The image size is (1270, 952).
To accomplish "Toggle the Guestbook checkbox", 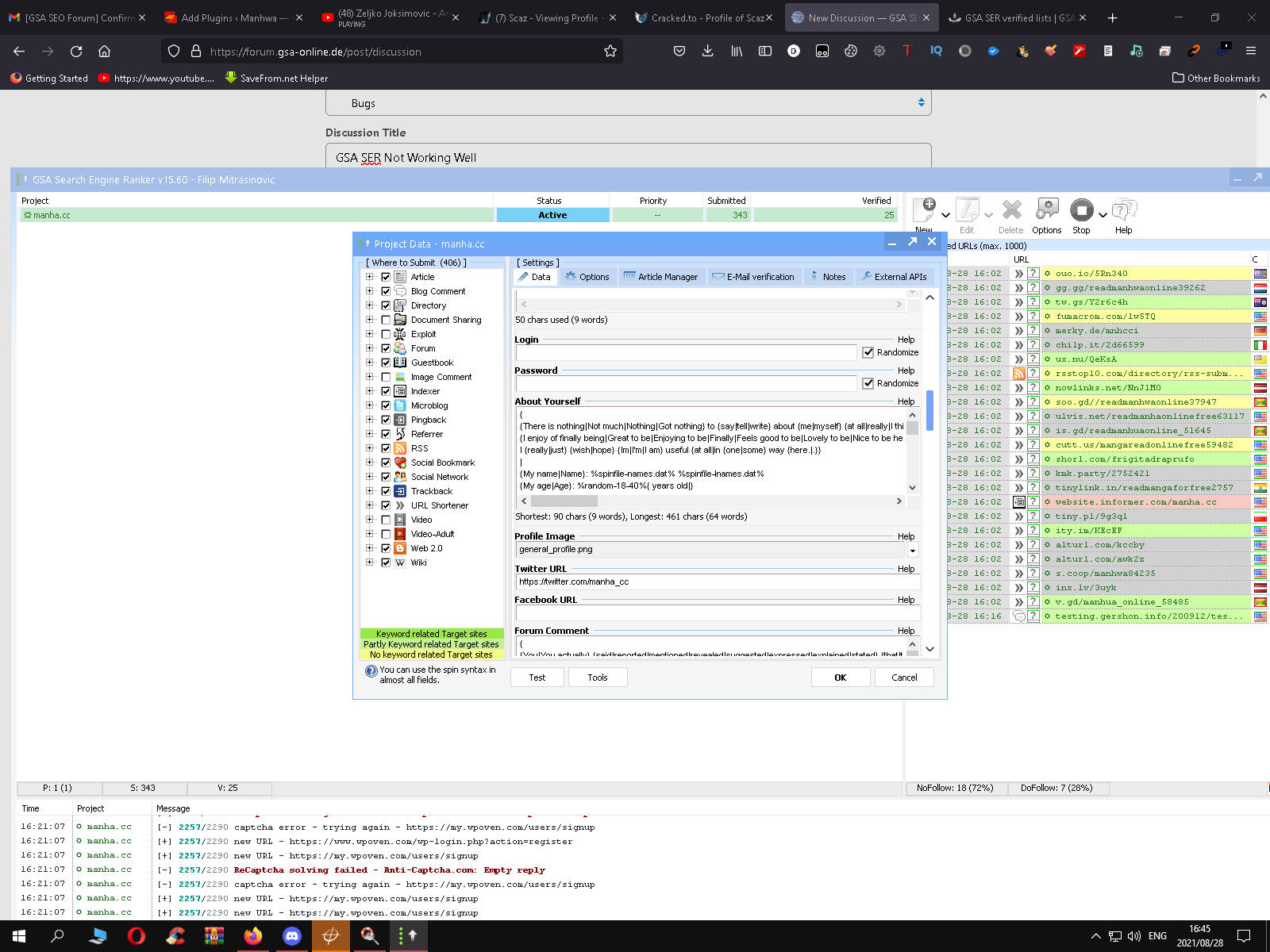I will [386, 363].
